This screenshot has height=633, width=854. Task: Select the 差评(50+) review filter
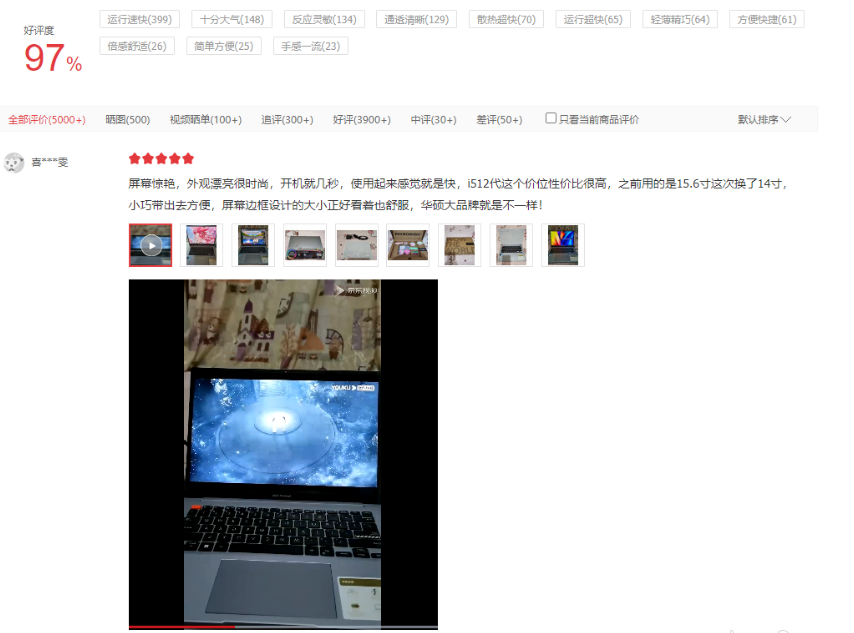pyautogui.click(x=499, y=118)
